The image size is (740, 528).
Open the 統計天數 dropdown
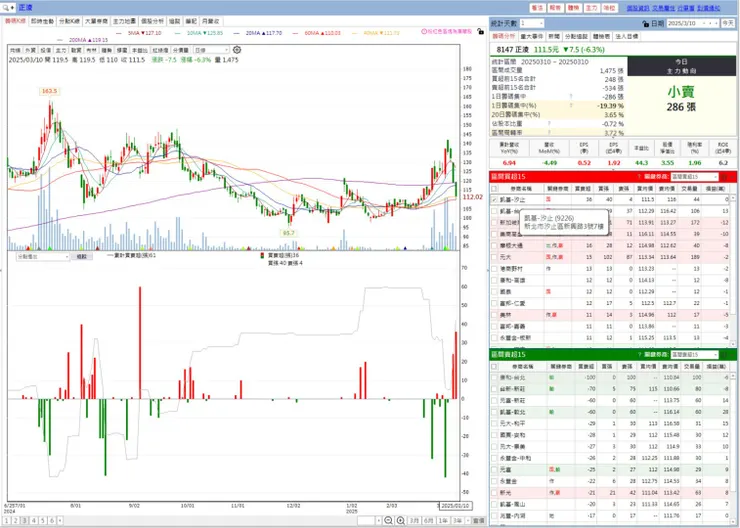pyautogui.click(x=532, y=23)
